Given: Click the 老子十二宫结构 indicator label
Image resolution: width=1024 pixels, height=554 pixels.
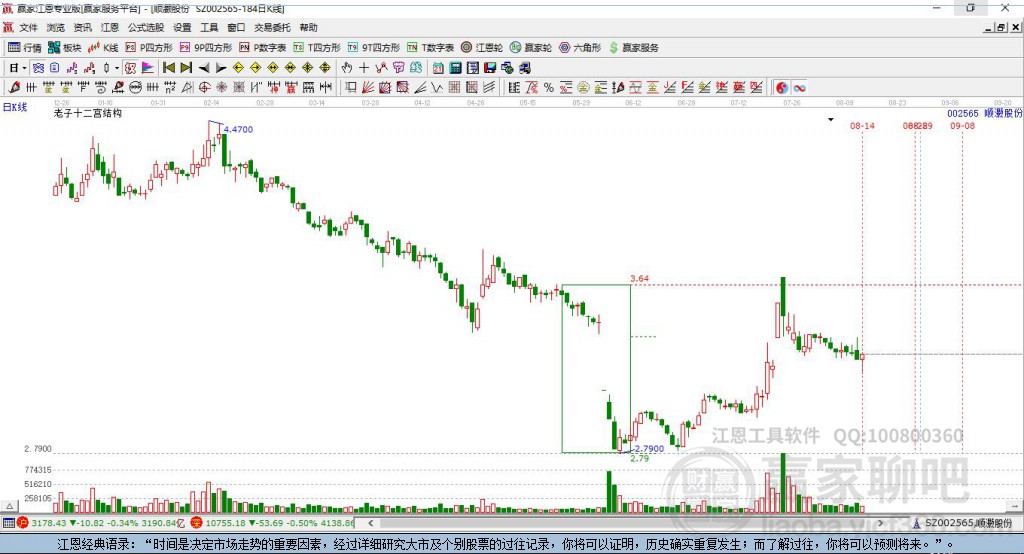Looking at the screenshot, I should click(x=88, y=114).
